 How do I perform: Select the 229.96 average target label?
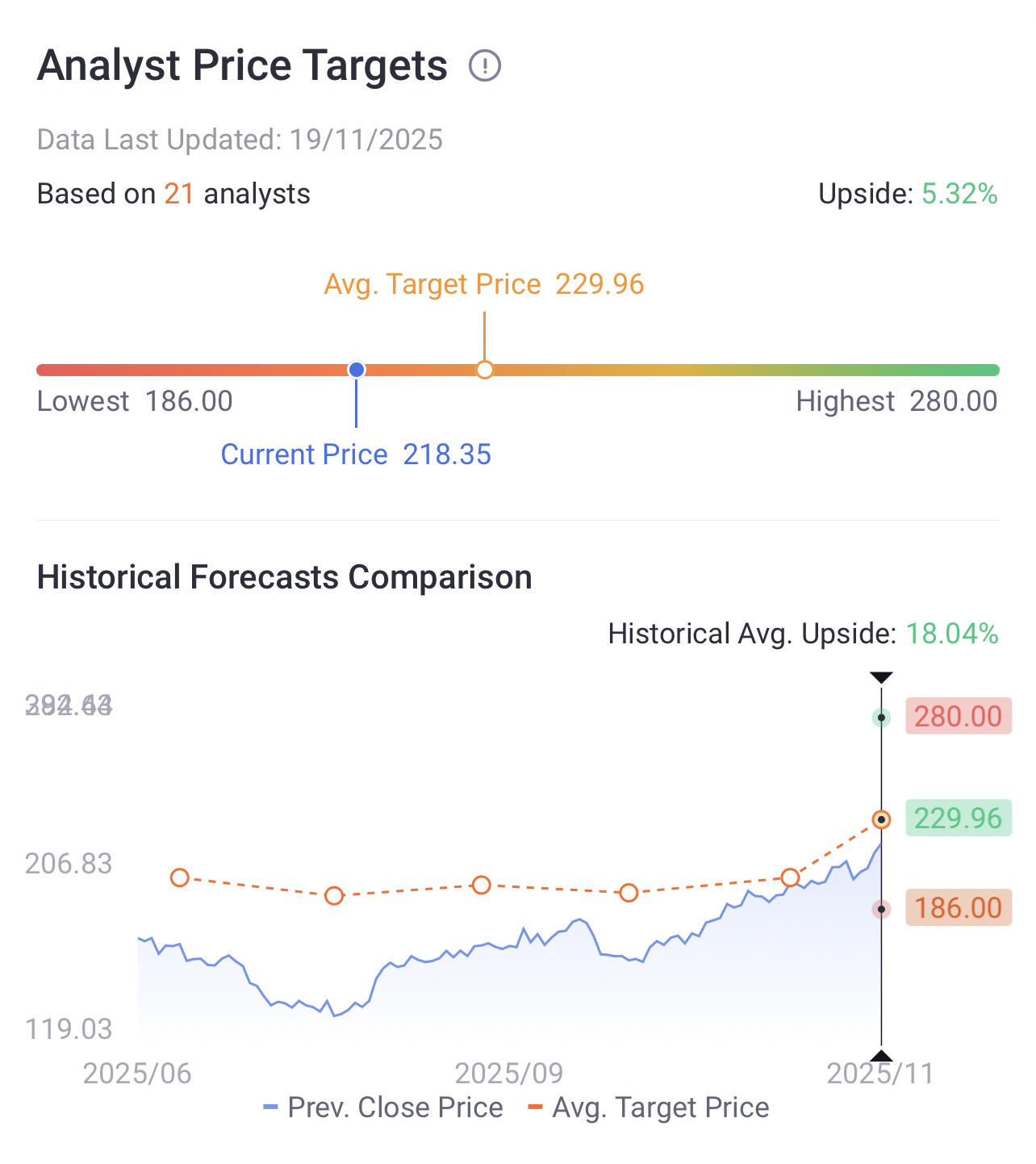coord(958,819)
